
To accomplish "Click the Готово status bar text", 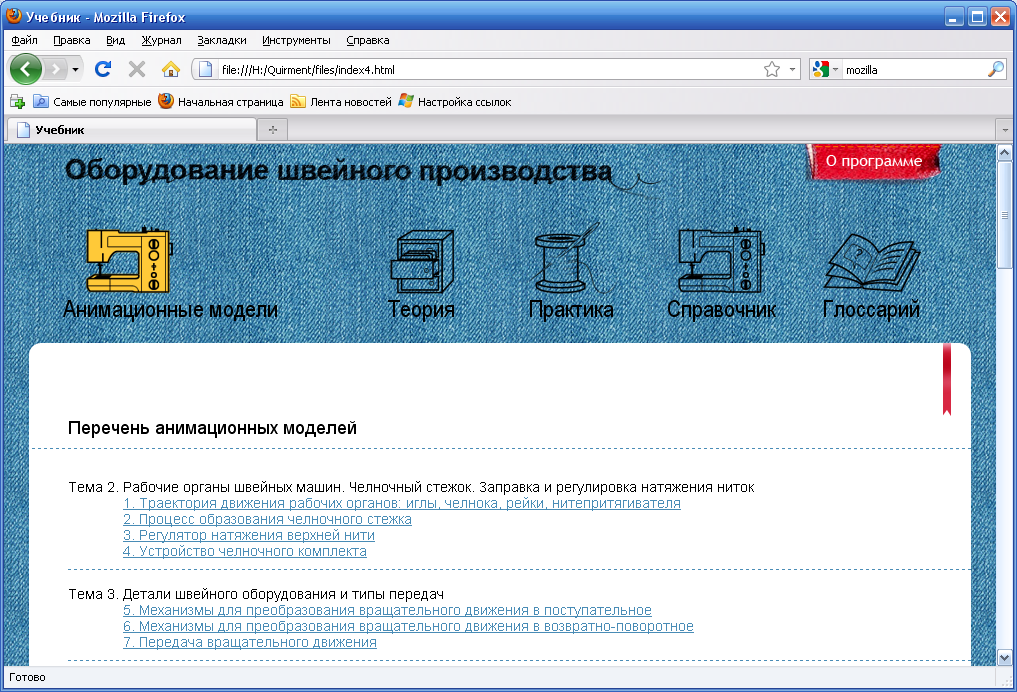I will click(x=27, y=677).
